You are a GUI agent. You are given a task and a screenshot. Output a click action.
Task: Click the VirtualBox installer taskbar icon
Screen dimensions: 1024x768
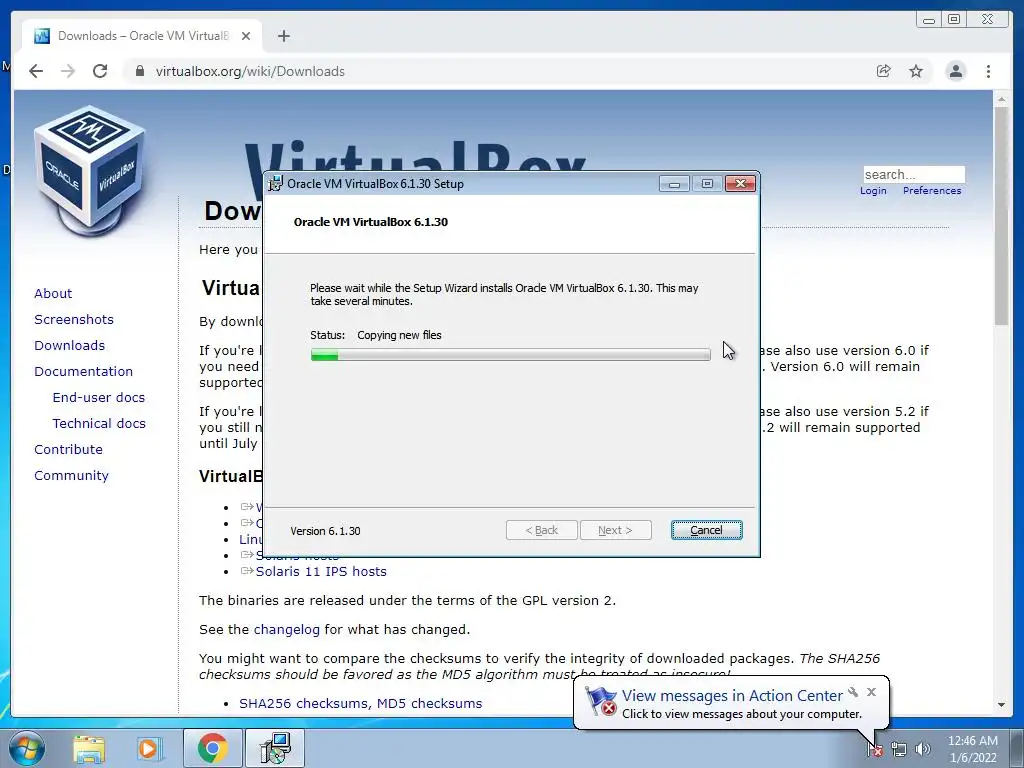pos(275,748)
